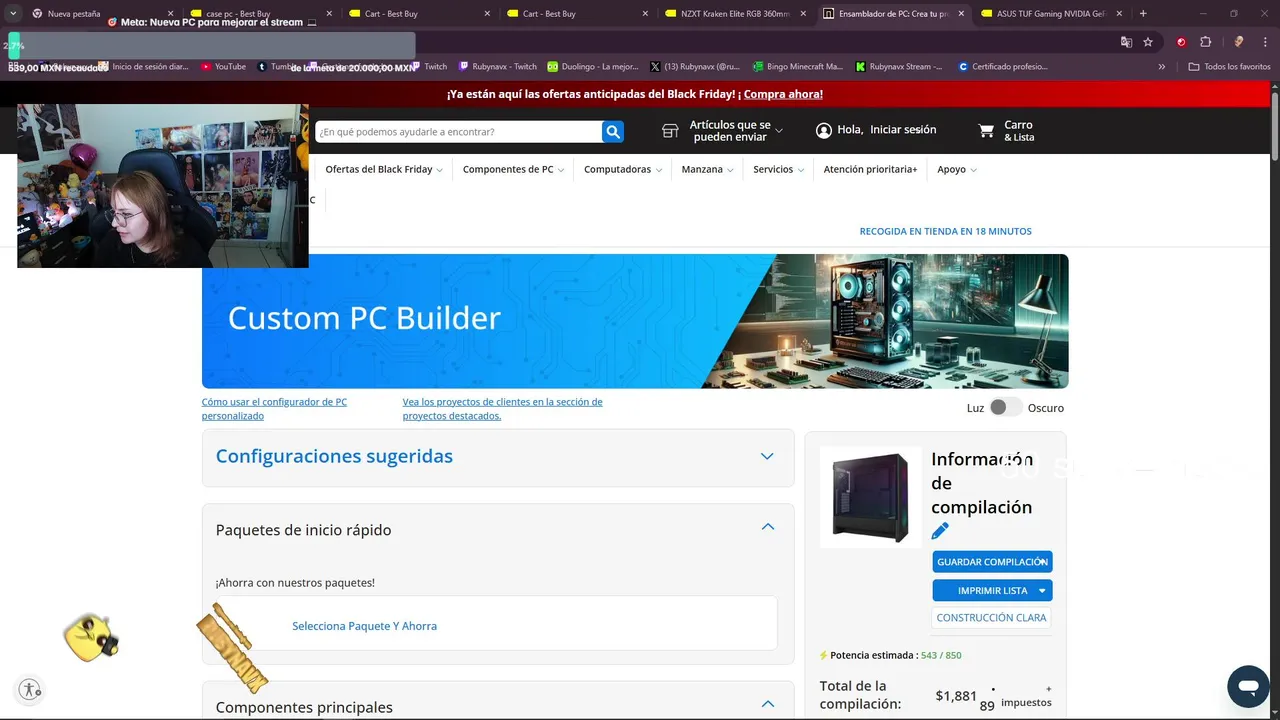Screen dimensions: 1280x720
Task: Open the tab search arrow at top left
Action: [x=13, y=14]
